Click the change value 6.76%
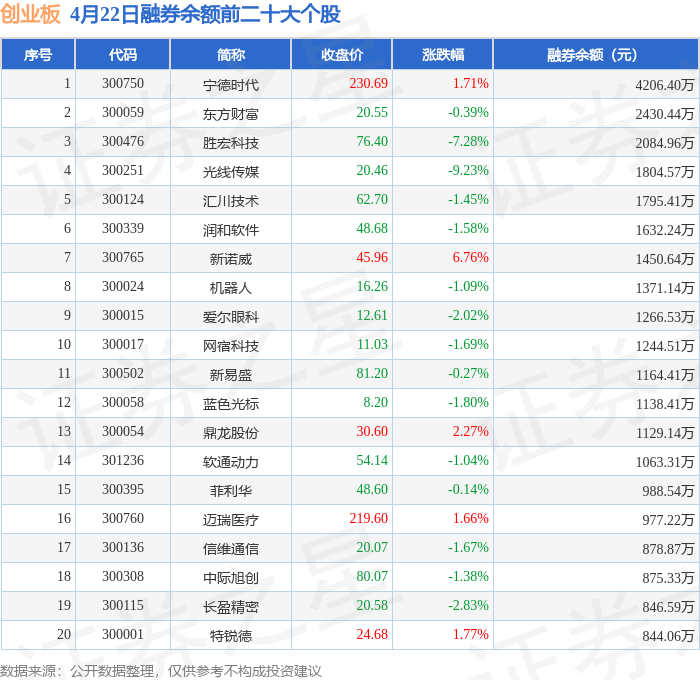Screen dimensions: 700x680 click(471, 257)
